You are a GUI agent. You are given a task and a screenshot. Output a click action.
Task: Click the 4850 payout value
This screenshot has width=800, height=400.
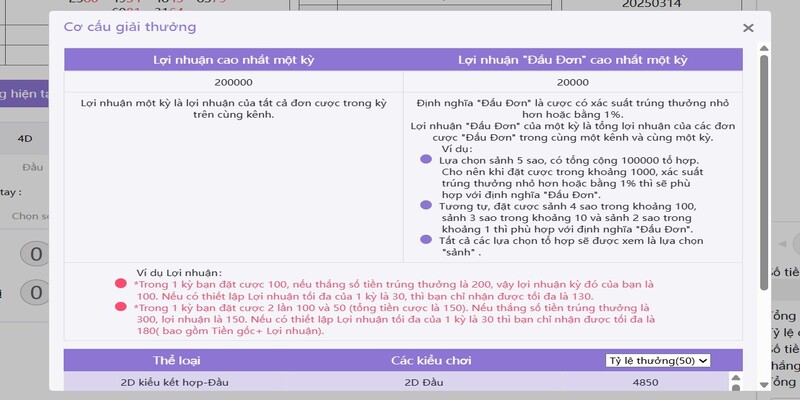[x=645, y=382]
